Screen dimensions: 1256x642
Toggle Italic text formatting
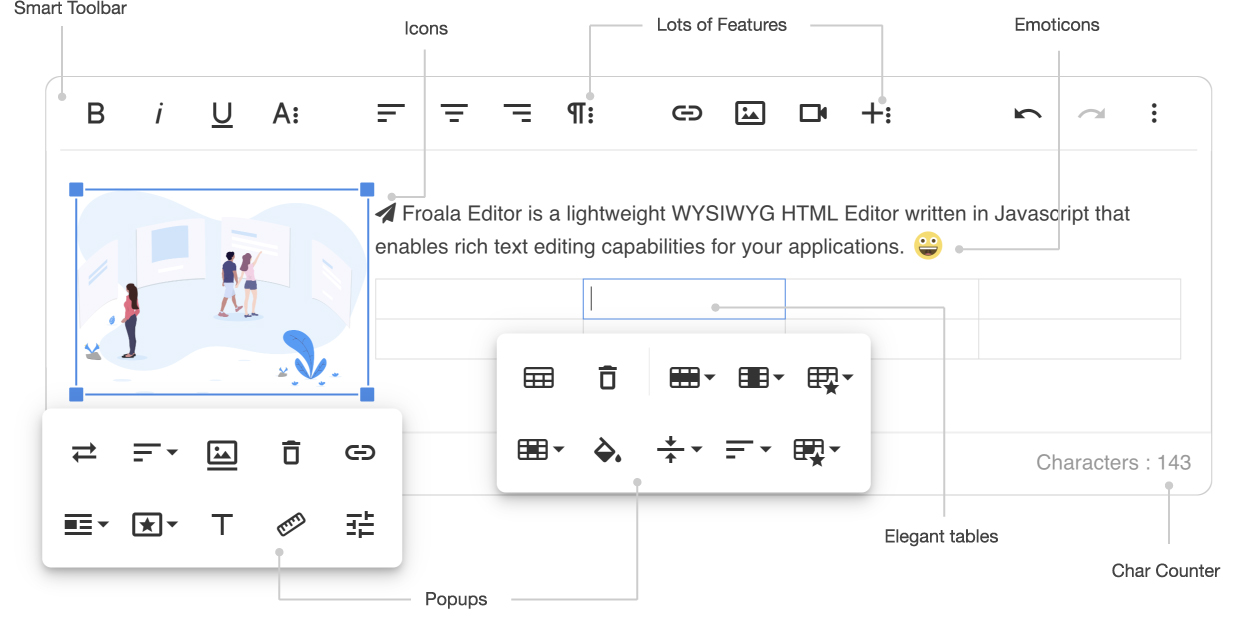point(158,113)
